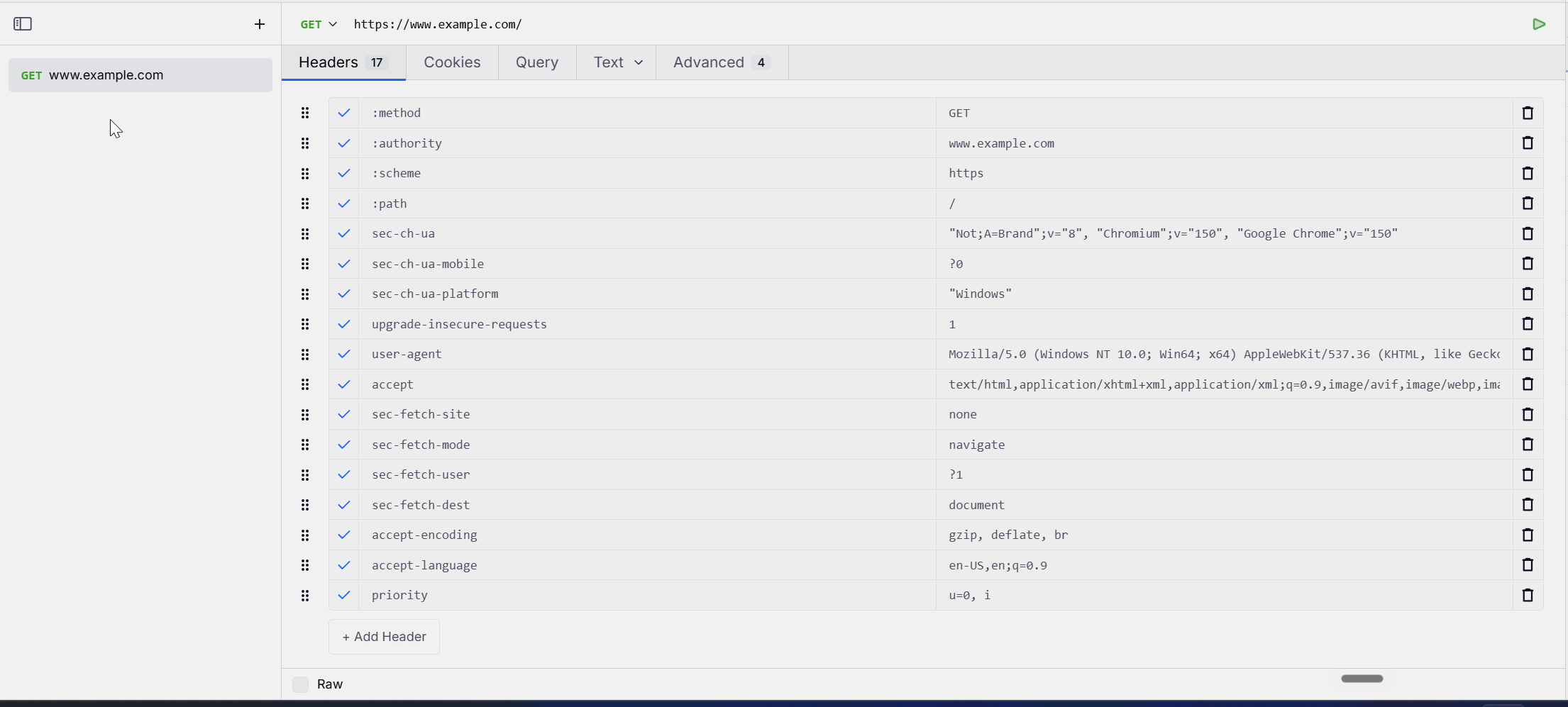Click the 'sec-fetch-site' header name
The image size is (1568, 707).
(x=421, y=414)
